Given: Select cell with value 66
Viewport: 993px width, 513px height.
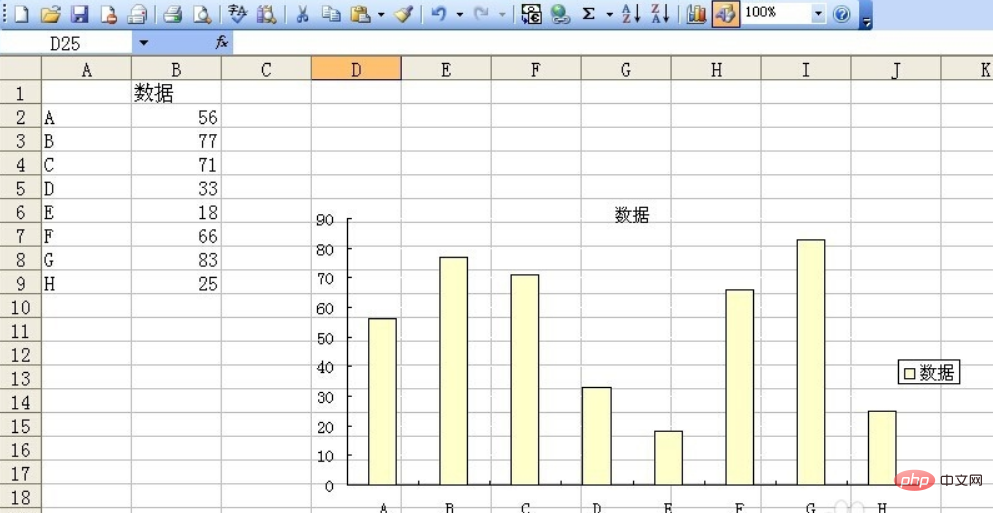Looking at the screenshot, I should [x=177, y=235].
